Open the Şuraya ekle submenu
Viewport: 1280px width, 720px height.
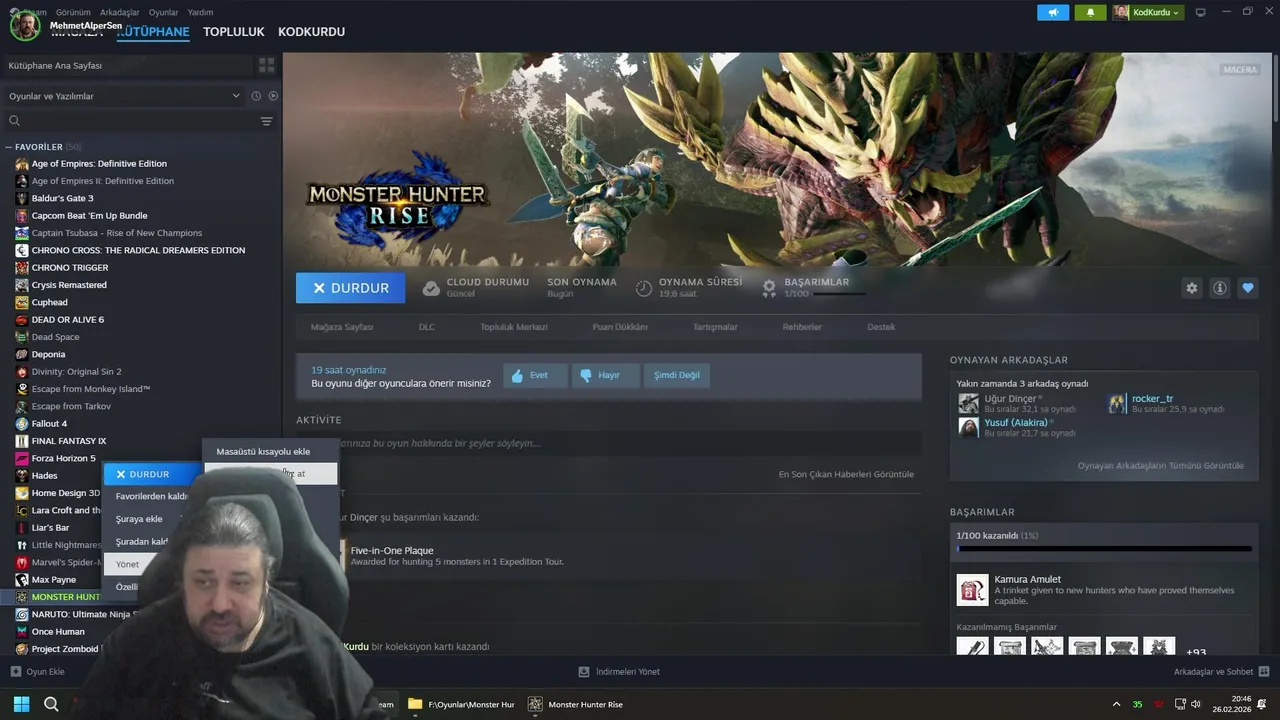139,519
